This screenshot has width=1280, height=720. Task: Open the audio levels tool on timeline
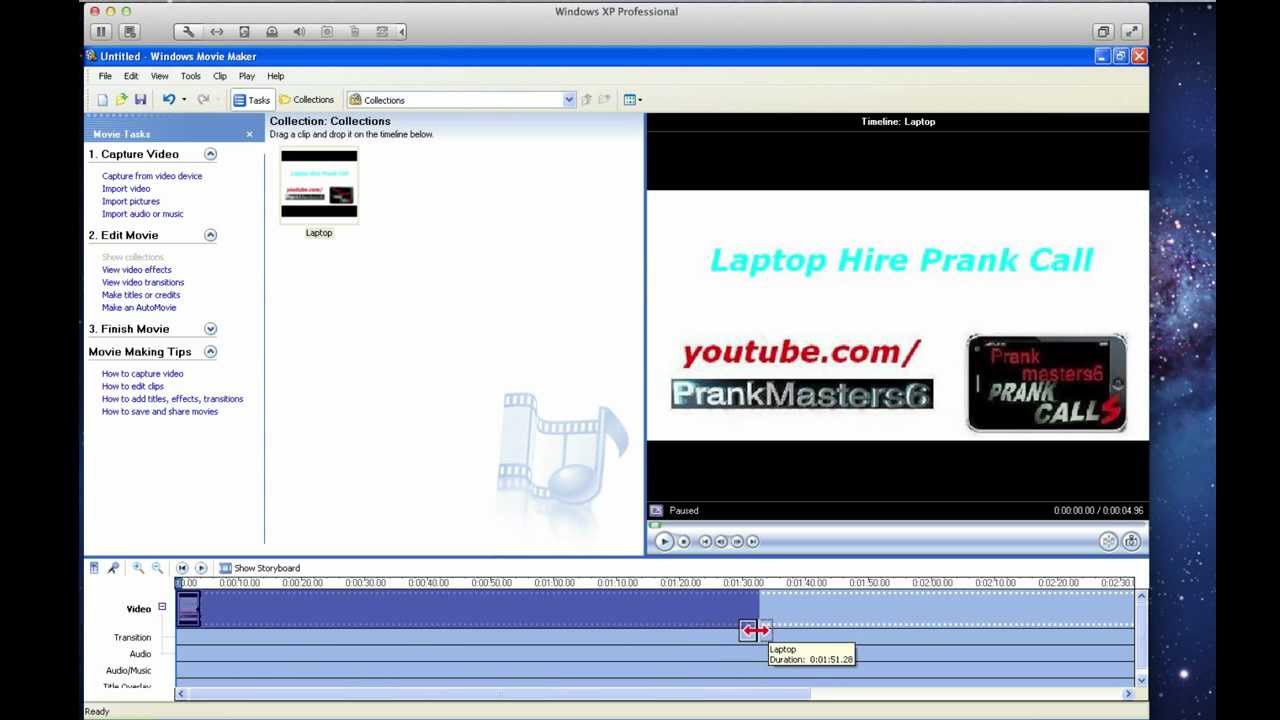[94, 568]
